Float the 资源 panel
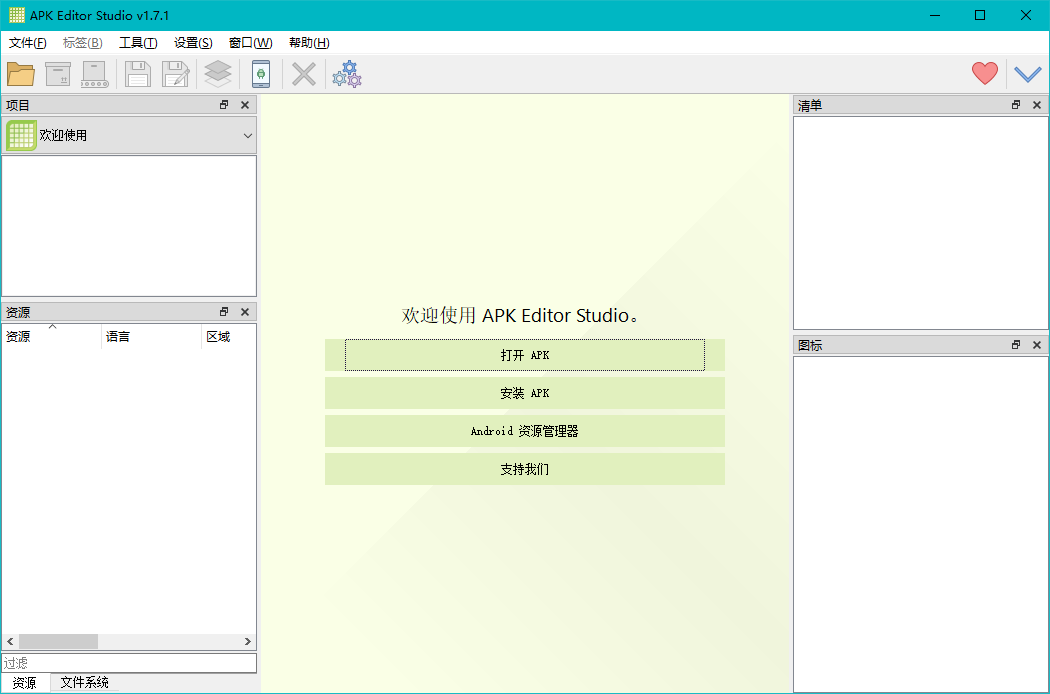Image resolution: width=1050 pixels, height=694 pixels. point(224,311)
